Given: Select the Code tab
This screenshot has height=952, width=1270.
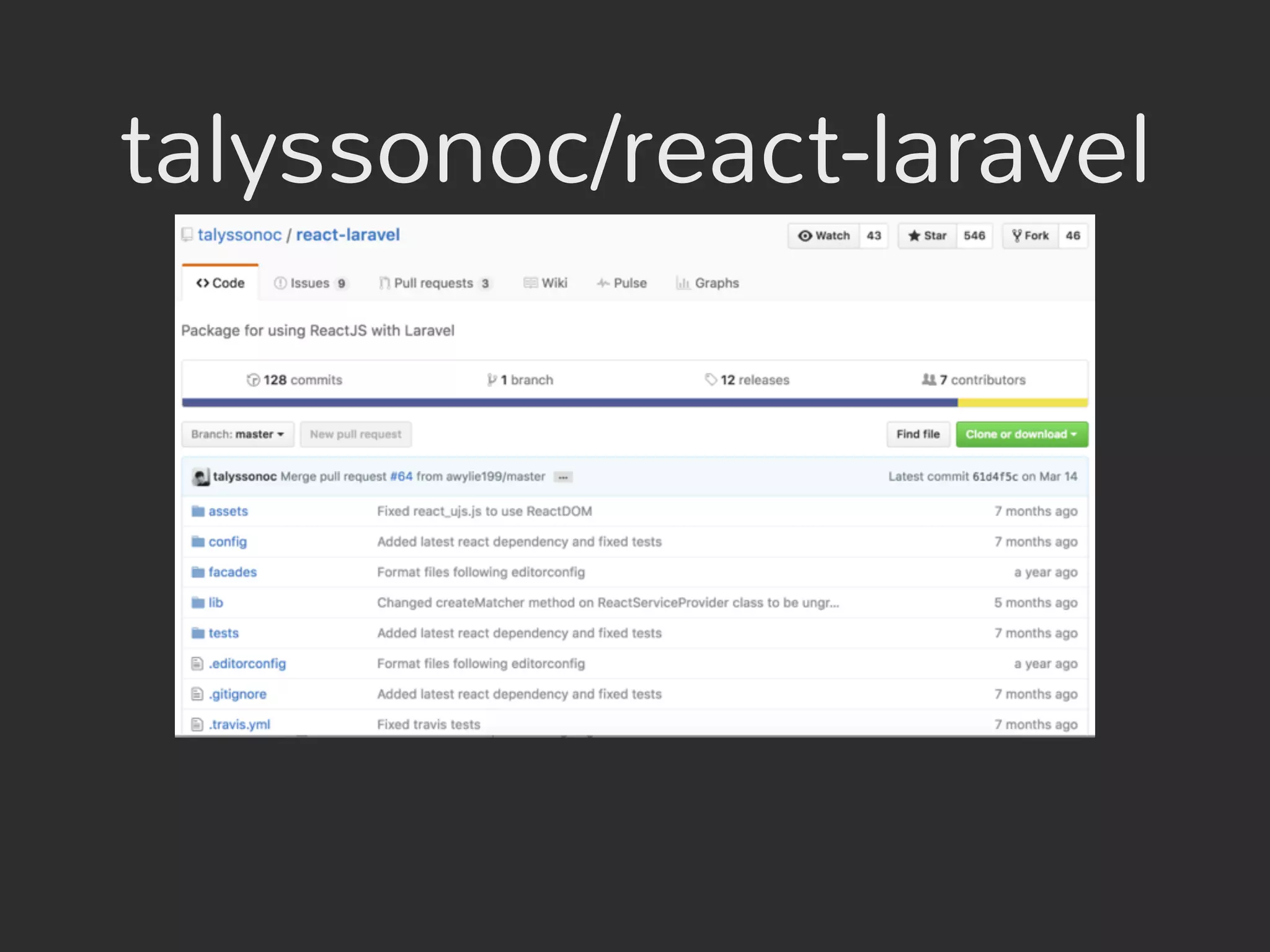Looking at the screenshot, I should [220, 283].
